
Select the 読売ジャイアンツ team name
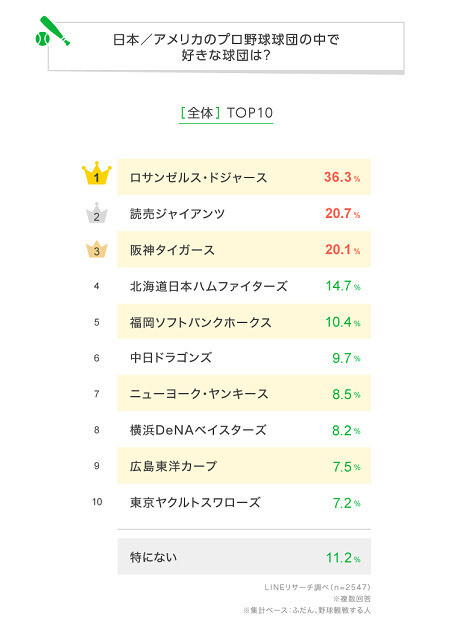point(177,213)
